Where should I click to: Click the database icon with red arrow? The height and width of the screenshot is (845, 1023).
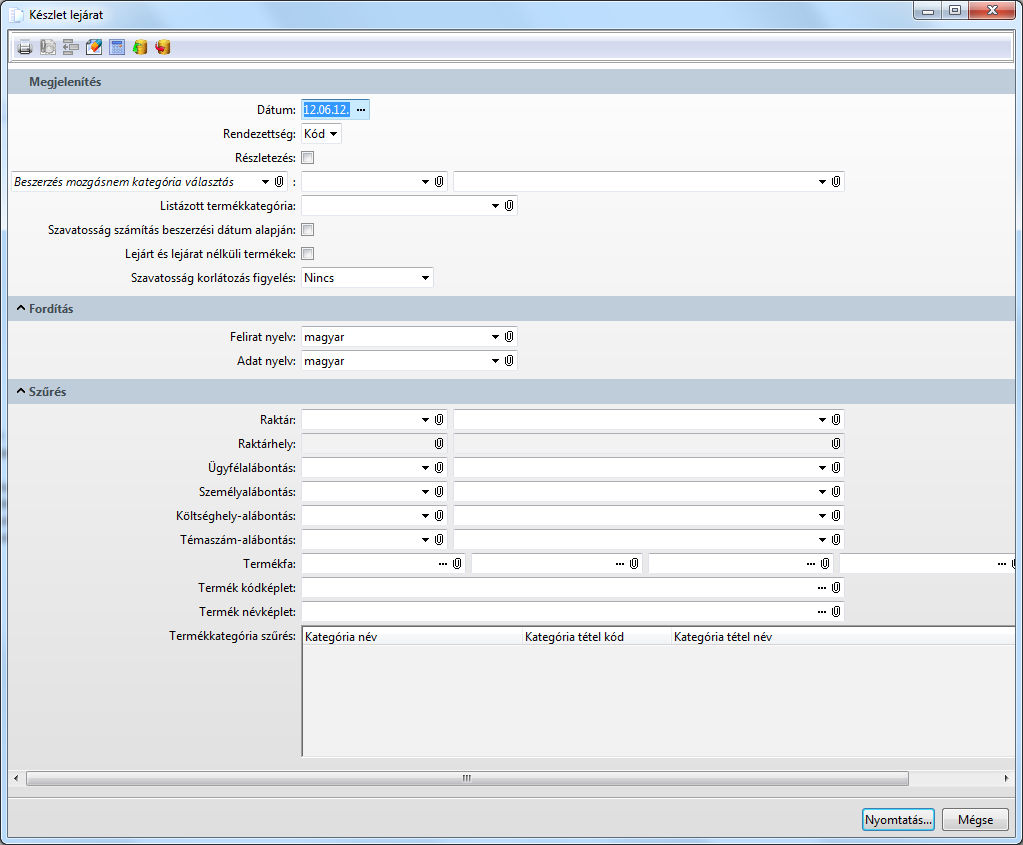pyautogui.click(x=163, y=47)
